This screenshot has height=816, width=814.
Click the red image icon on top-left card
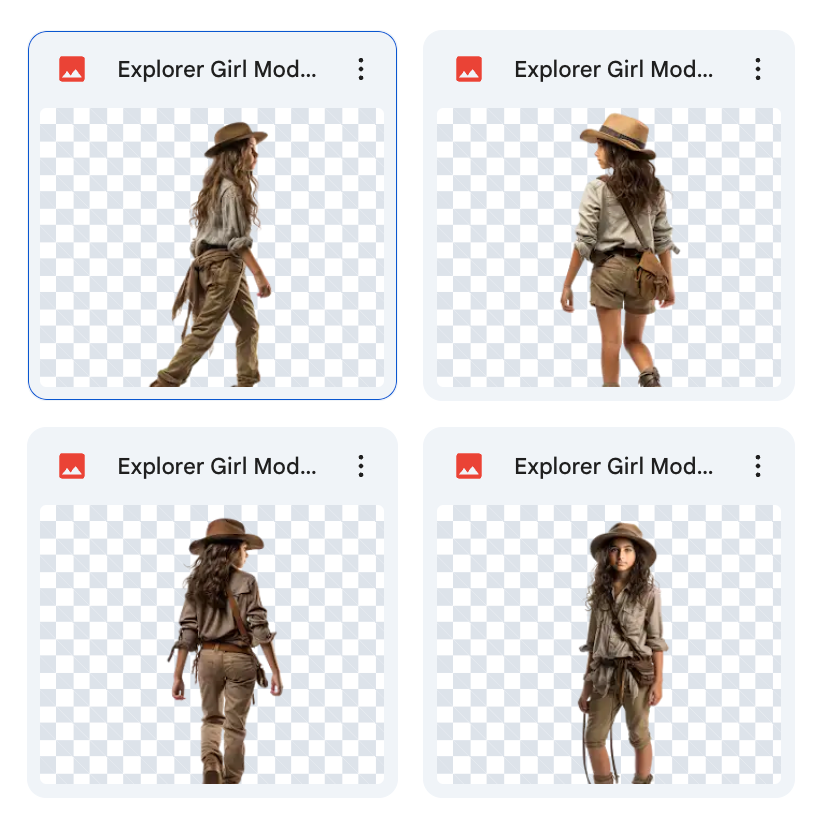pyautogui.click(x=72, y=69)
